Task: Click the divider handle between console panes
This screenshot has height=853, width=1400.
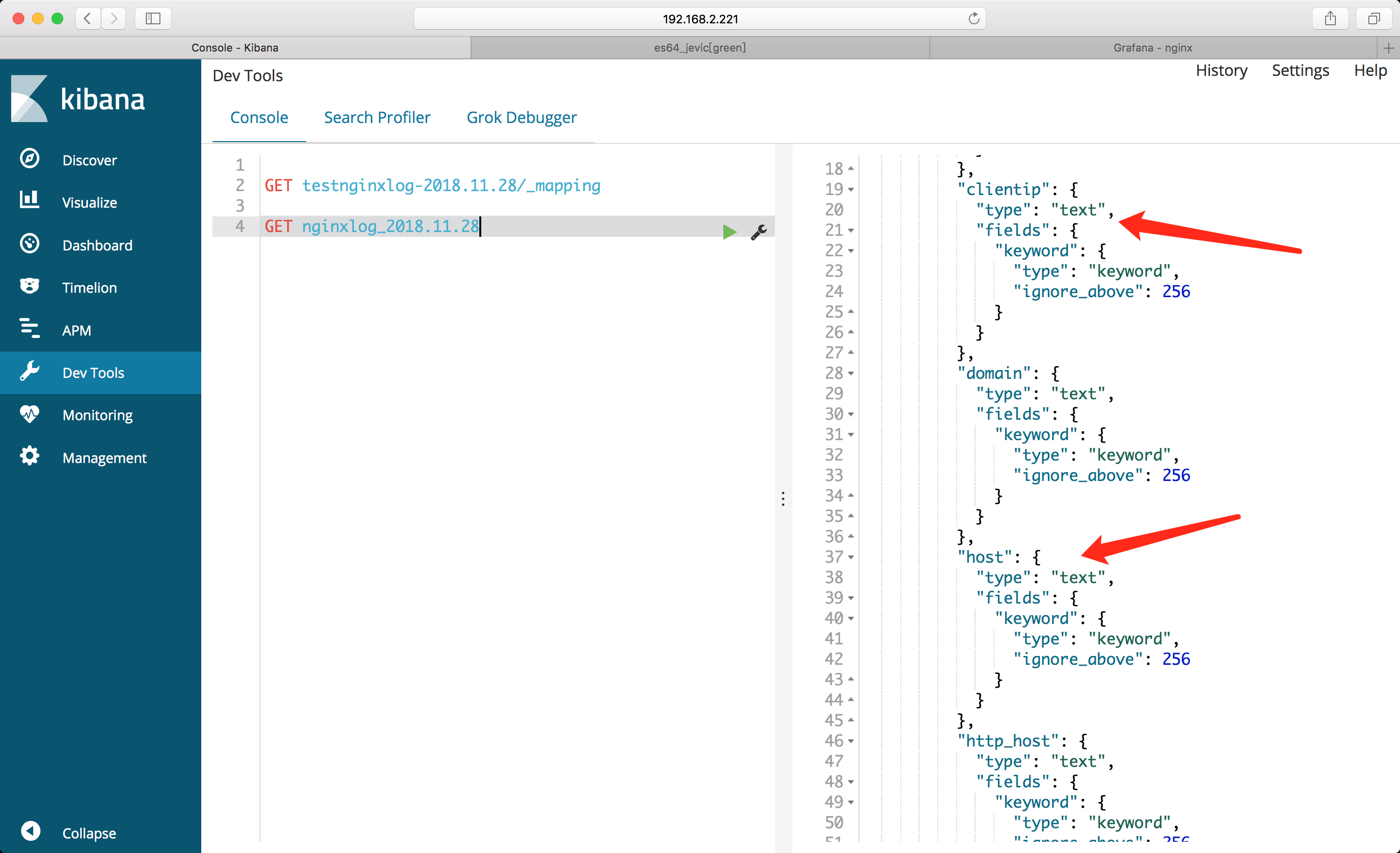Action: tap(783, 499)
